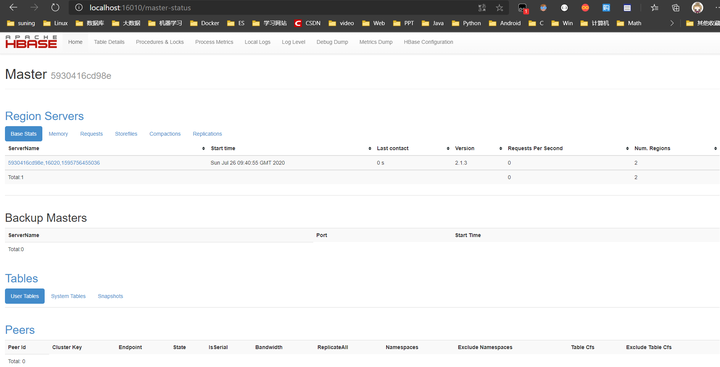Click the Tables heading link
The image size is (720, 367).
(22, 278)
